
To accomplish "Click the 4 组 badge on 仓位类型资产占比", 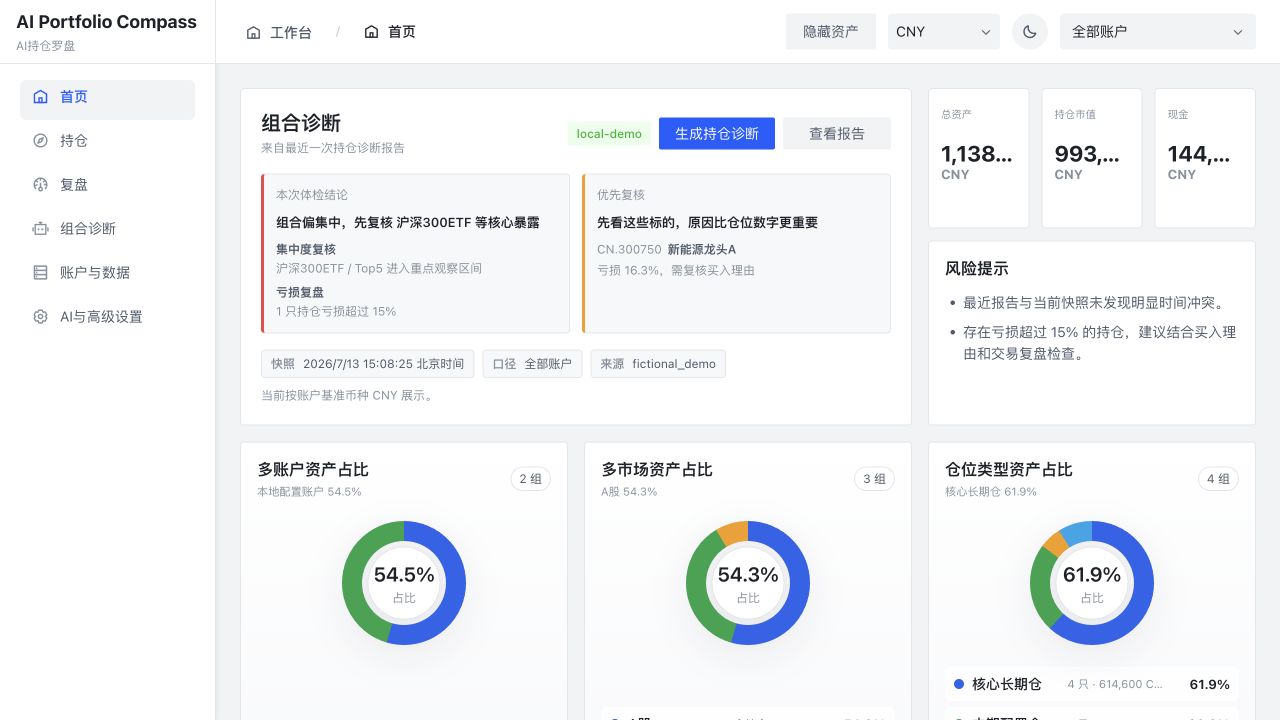I will coord(1218,479).
